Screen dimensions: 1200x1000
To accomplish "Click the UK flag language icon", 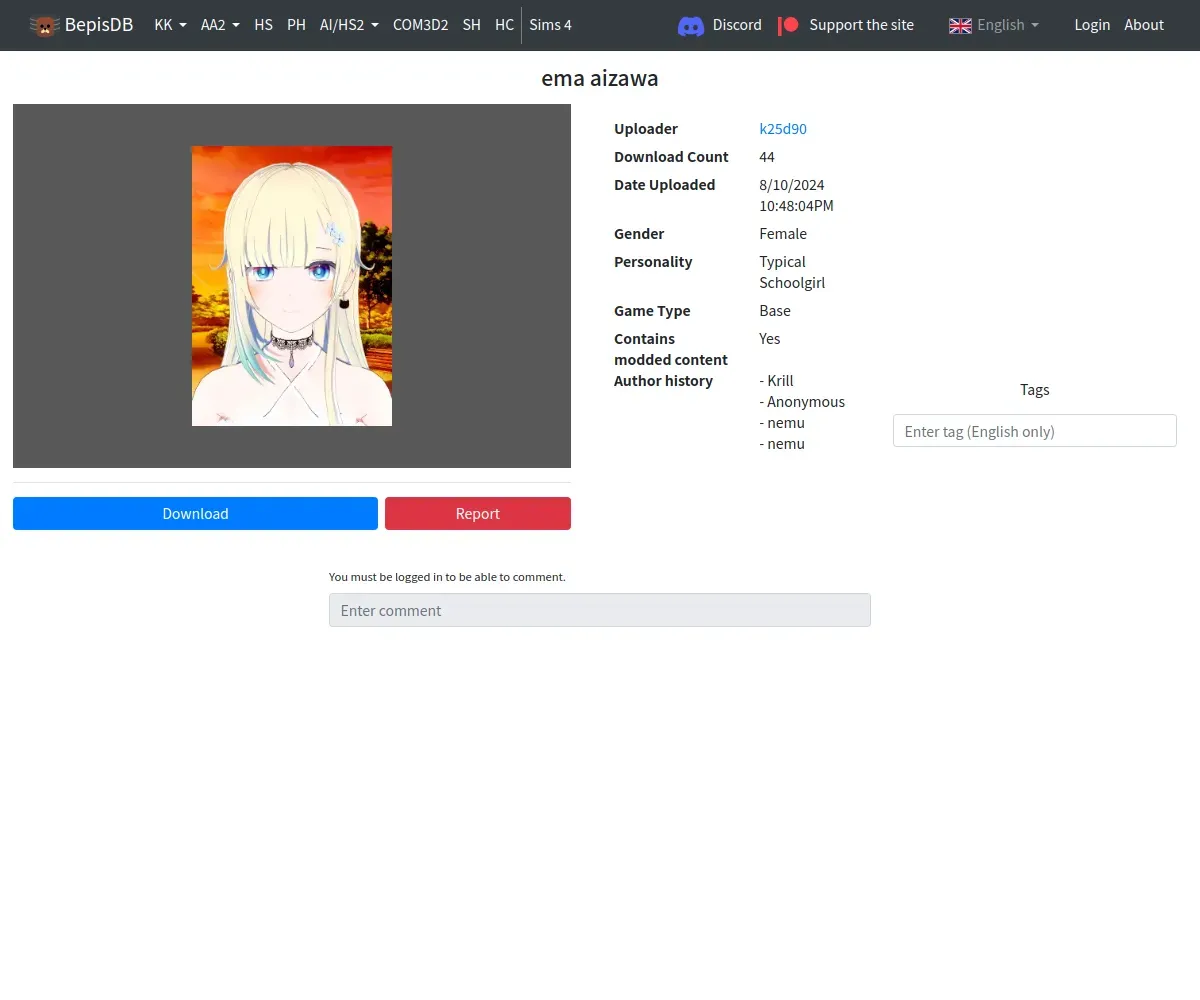I will [960, 25].
